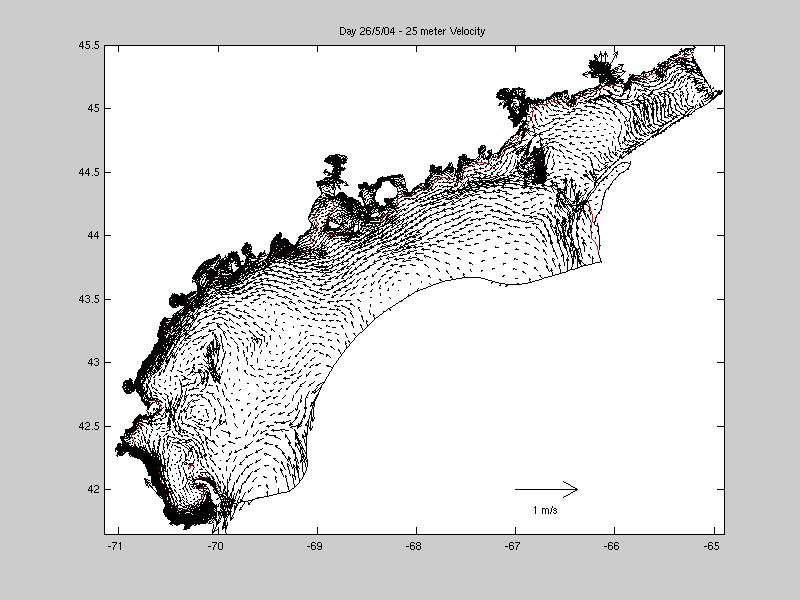Click the x-axis label -66
800x600 pixels.
(612, 546)
